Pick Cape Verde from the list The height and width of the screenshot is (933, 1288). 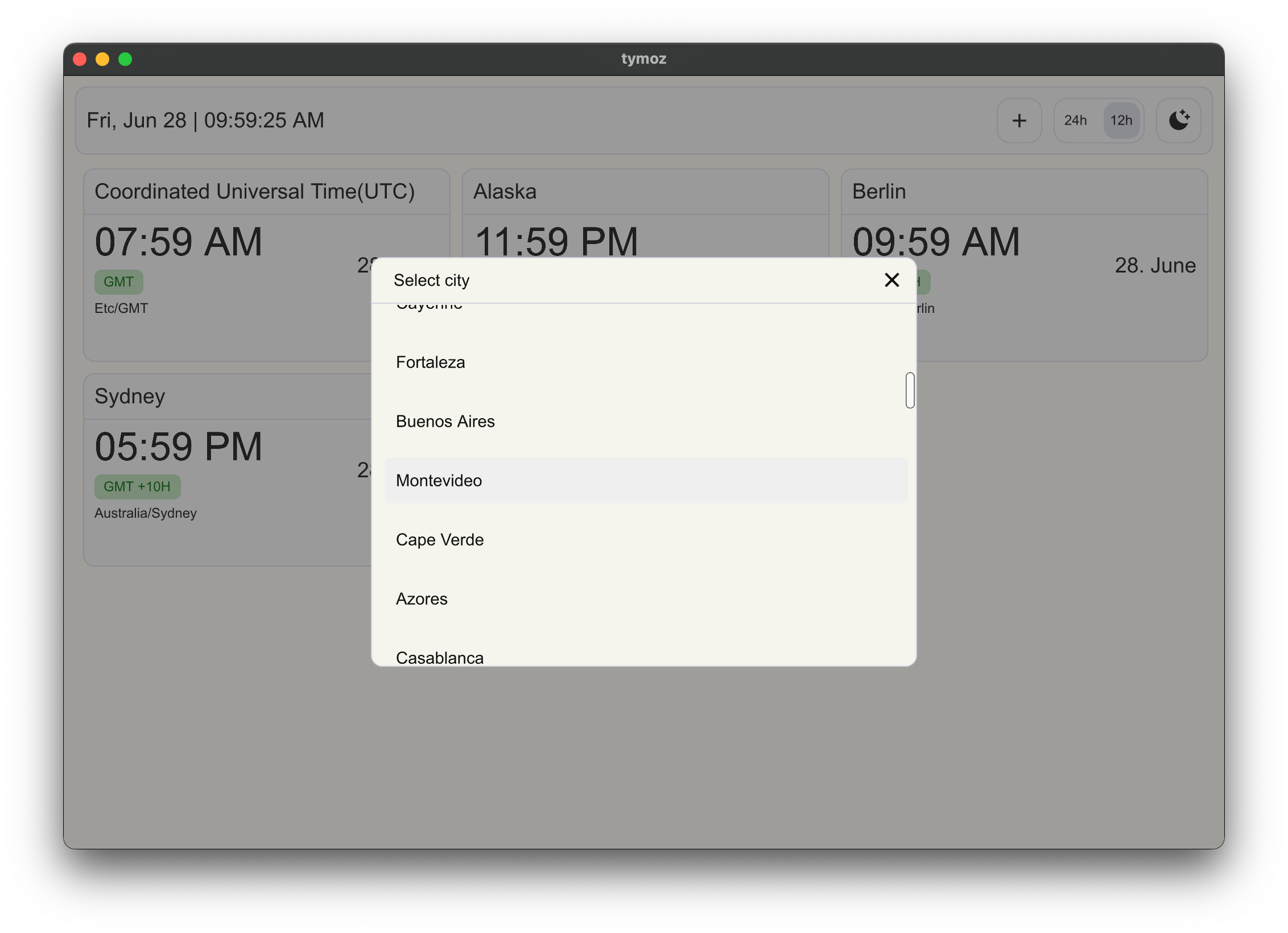[439, 540]
